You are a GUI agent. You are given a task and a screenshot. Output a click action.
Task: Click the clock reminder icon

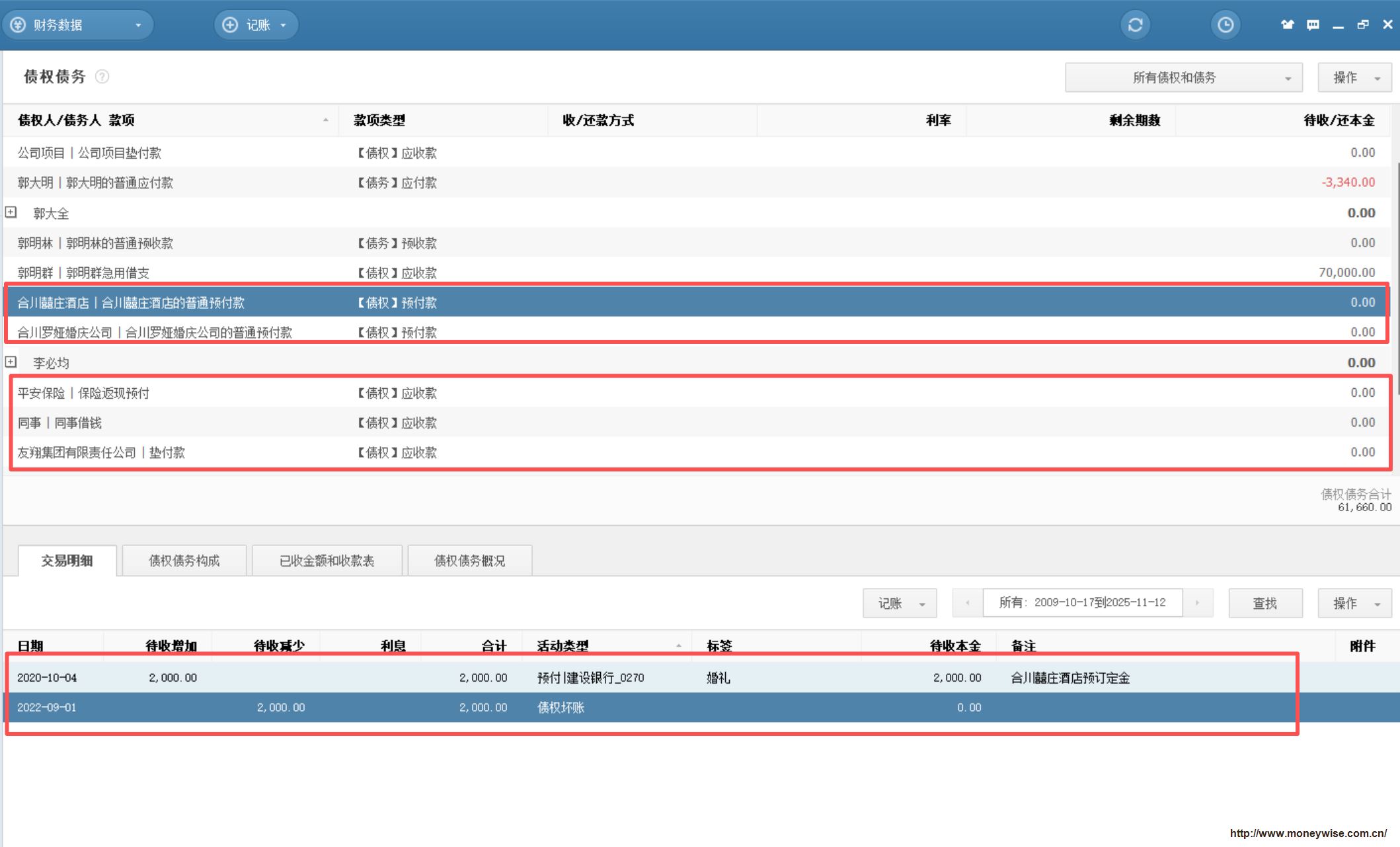point(1225,25)
